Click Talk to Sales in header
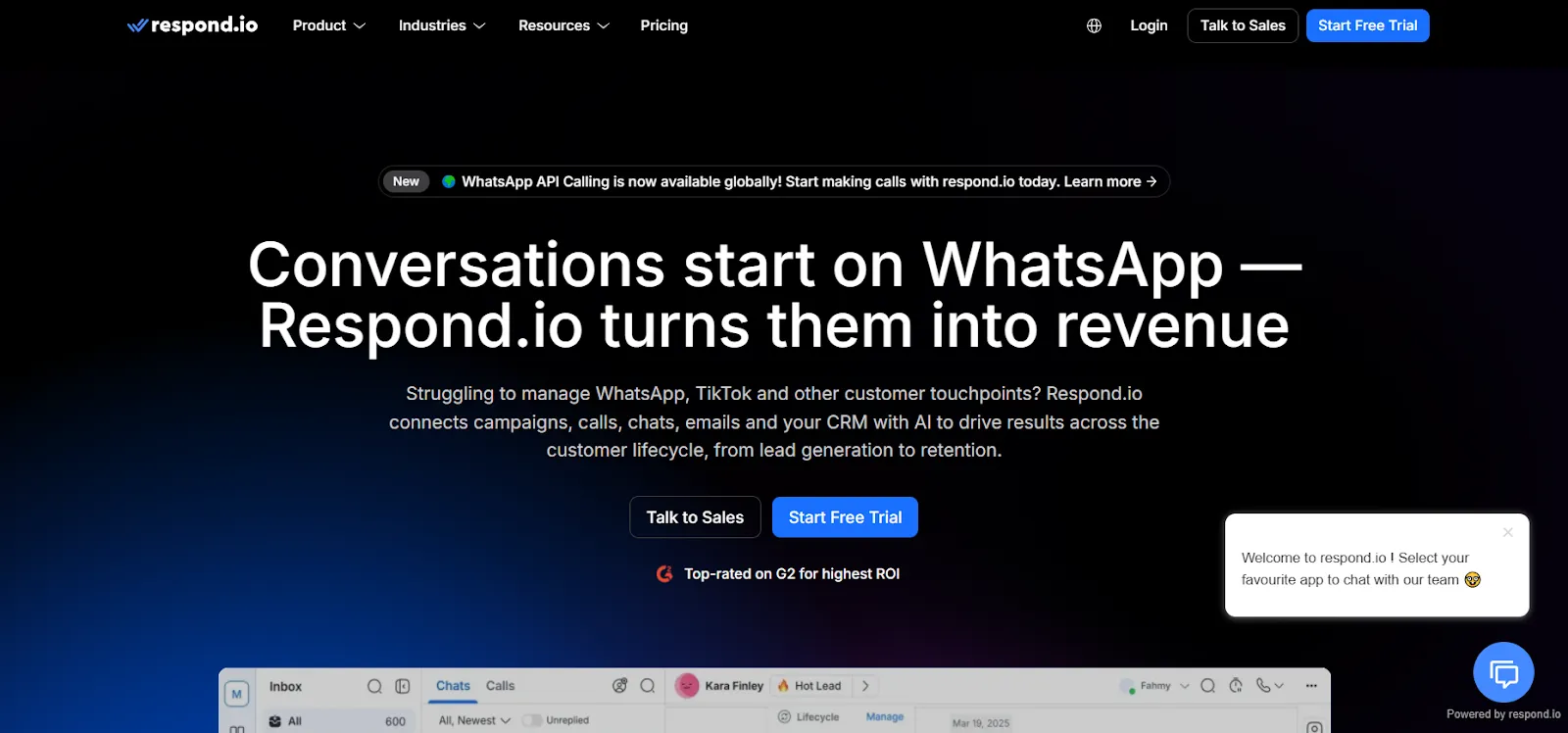 [x=1243, y=25]
